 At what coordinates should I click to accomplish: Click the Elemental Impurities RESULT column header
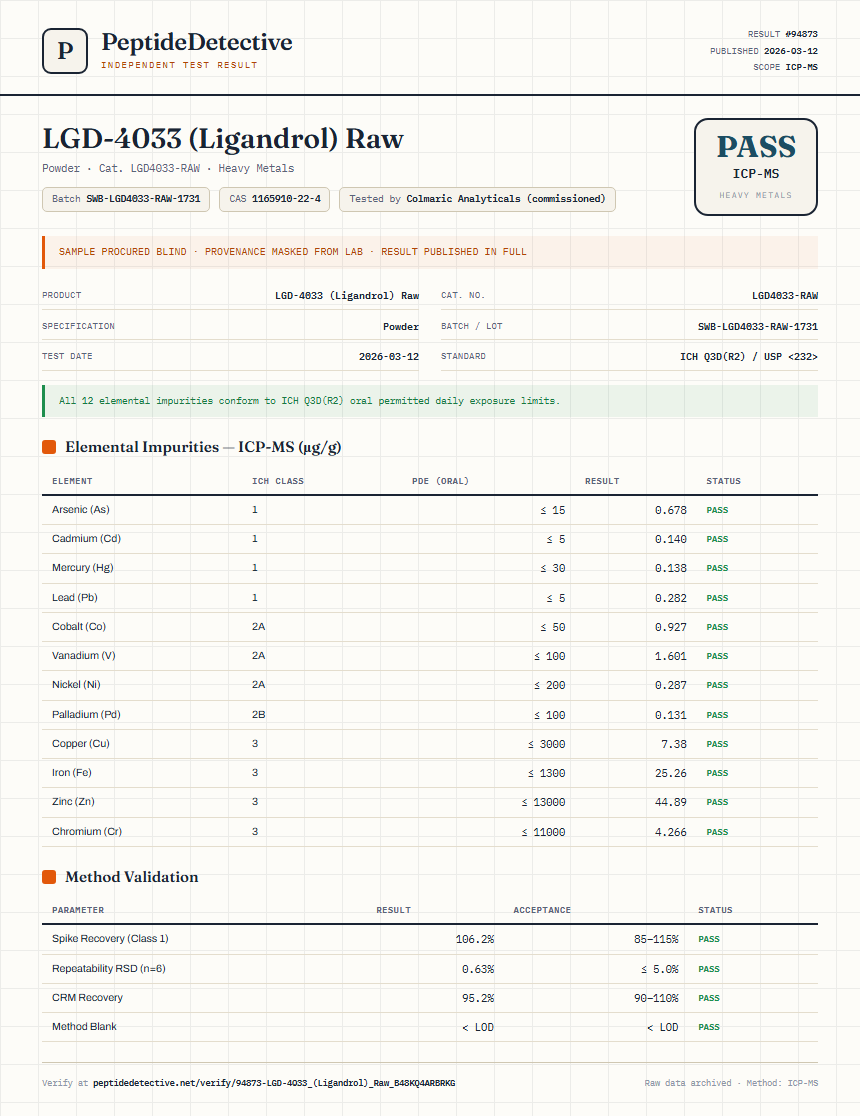pos(602,481)
